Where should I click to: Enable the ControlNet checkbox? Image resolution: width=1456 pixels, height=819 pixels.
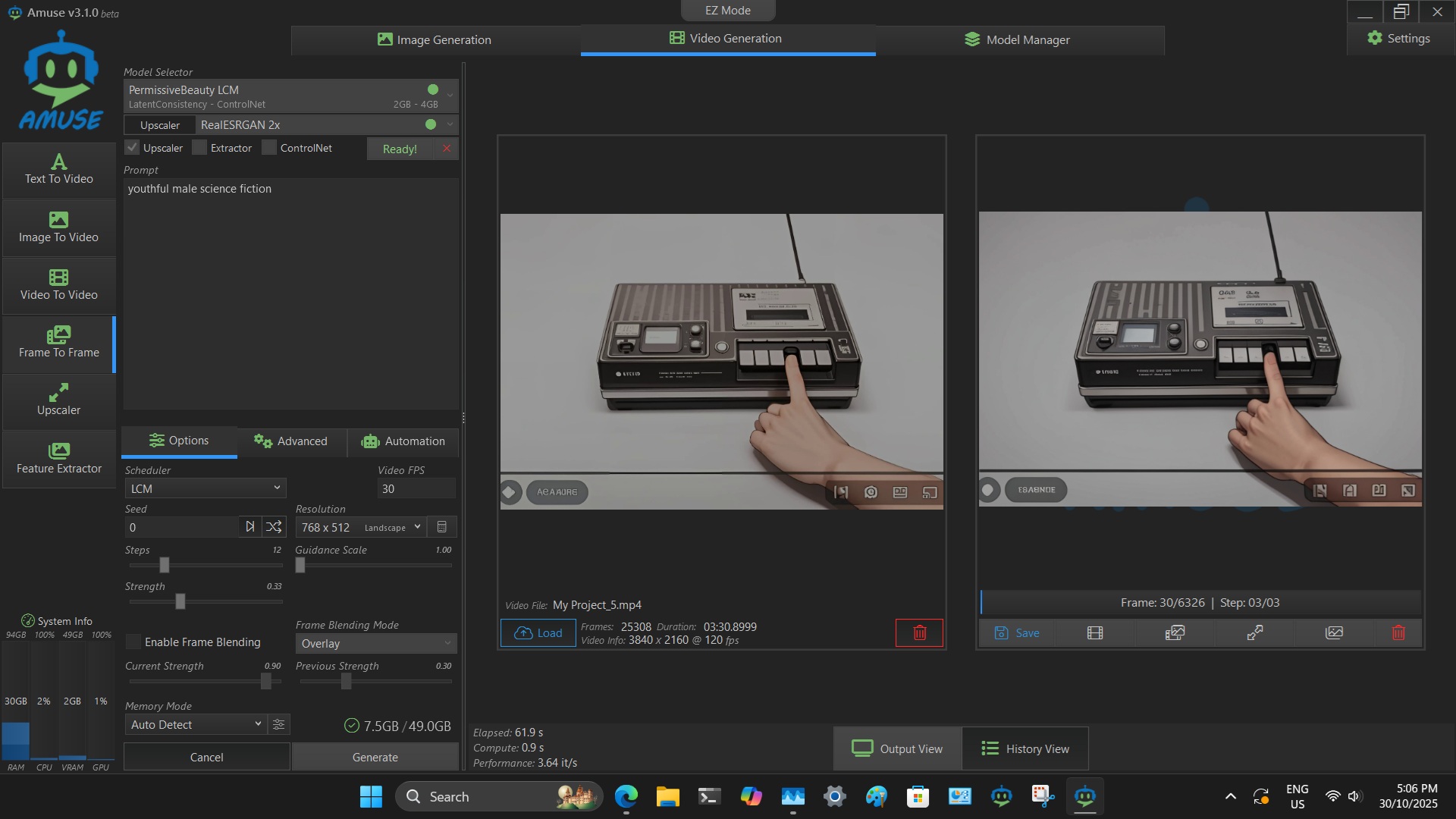[x=269, y=148]
